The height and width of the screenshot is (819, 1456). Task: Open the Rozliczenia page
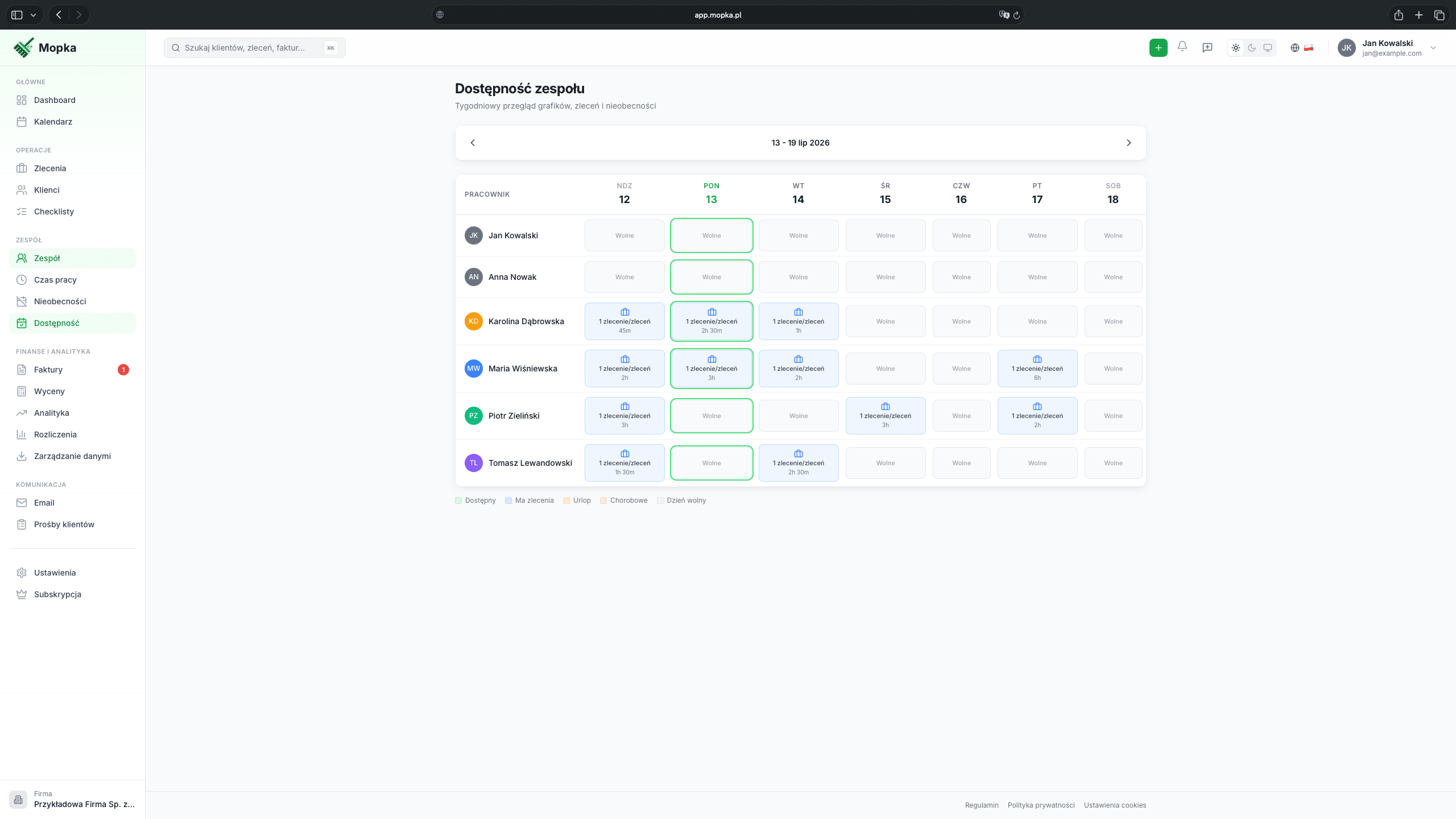pyautogui.click(x=72, y=435)
